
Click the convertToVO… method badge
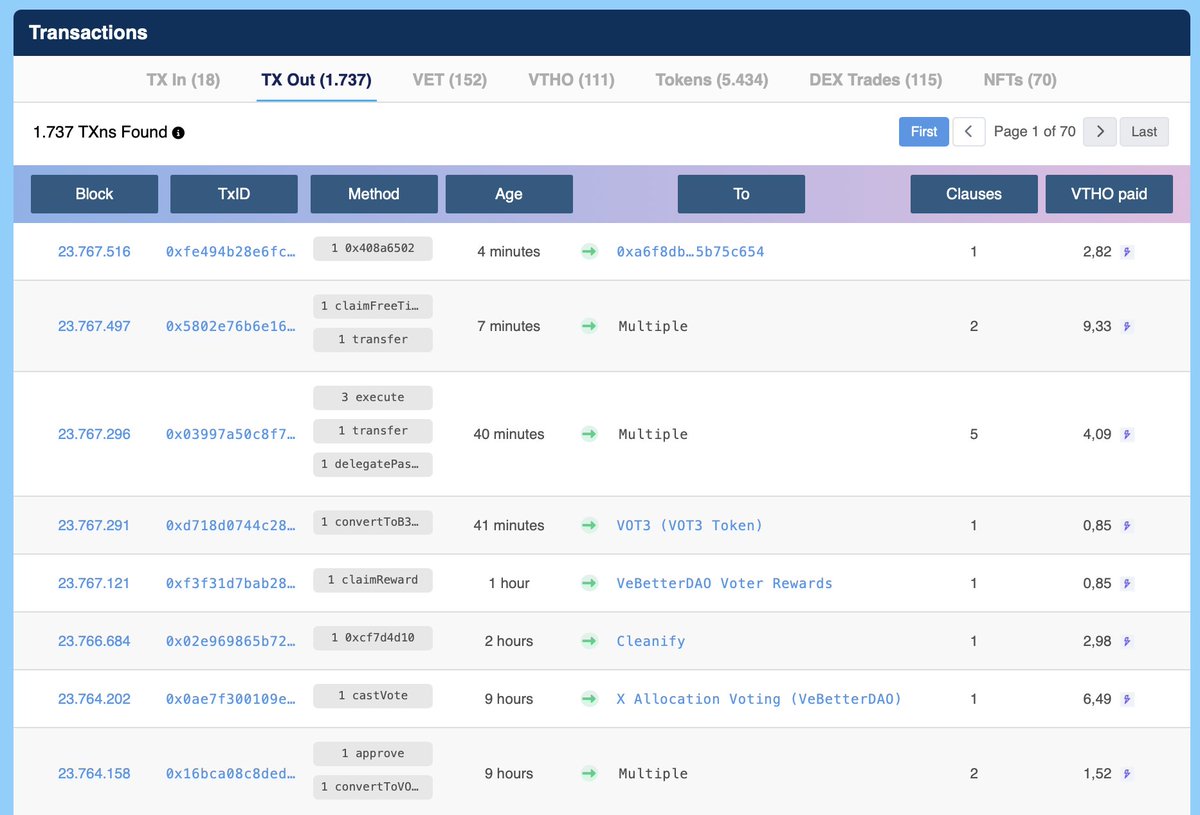tap(373, 787)
